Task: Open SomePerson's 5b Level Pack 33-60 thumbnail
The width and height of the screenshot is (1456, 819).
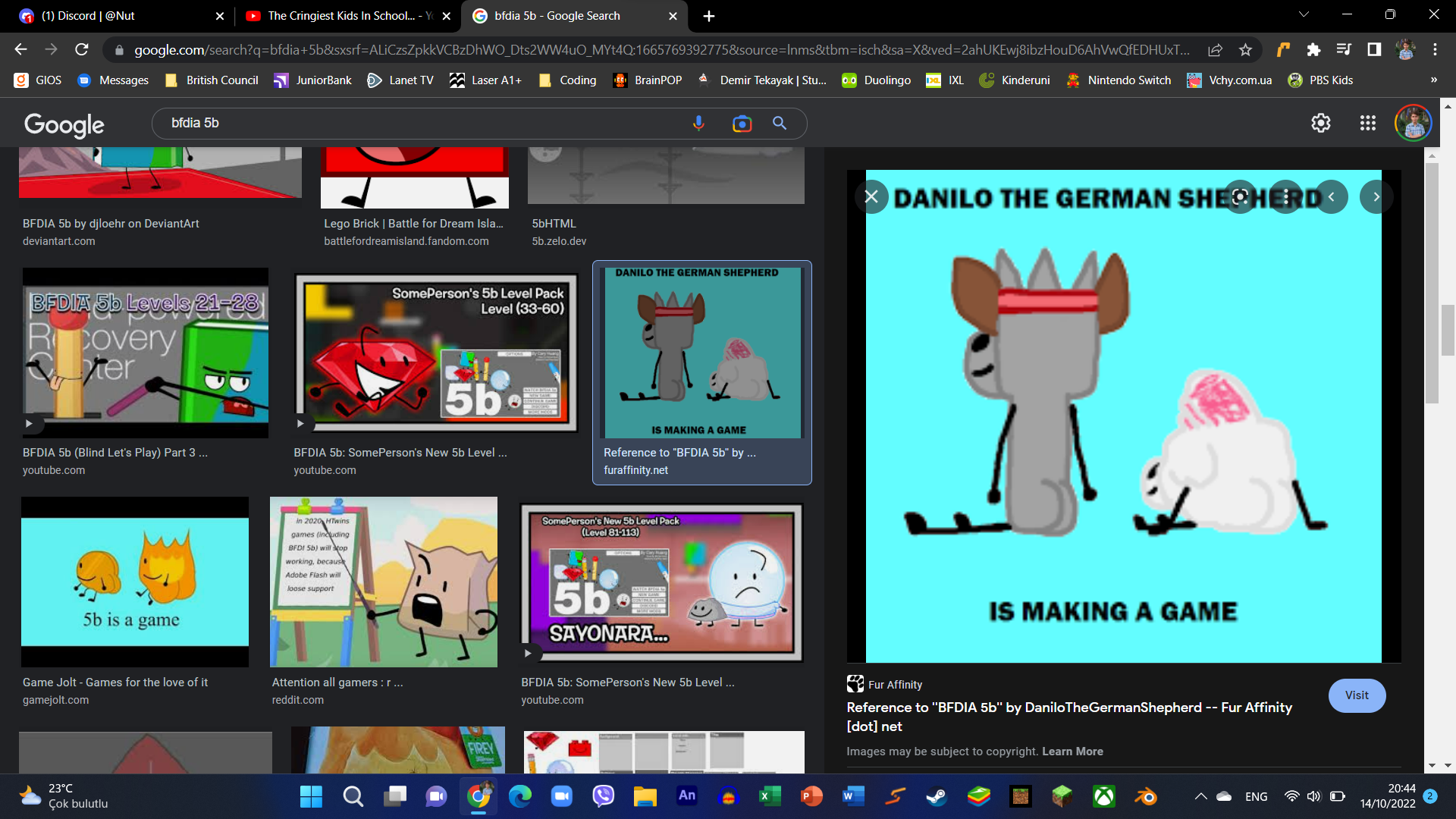Action: [436, 353]
